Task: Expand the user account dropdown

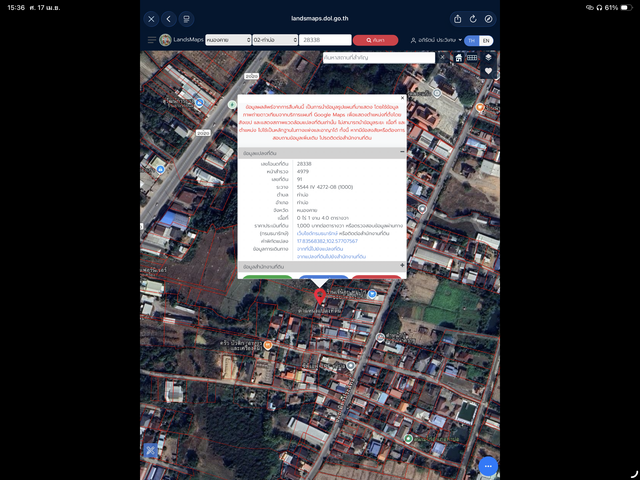Action: pyautogui.click(x=436, y=40)
